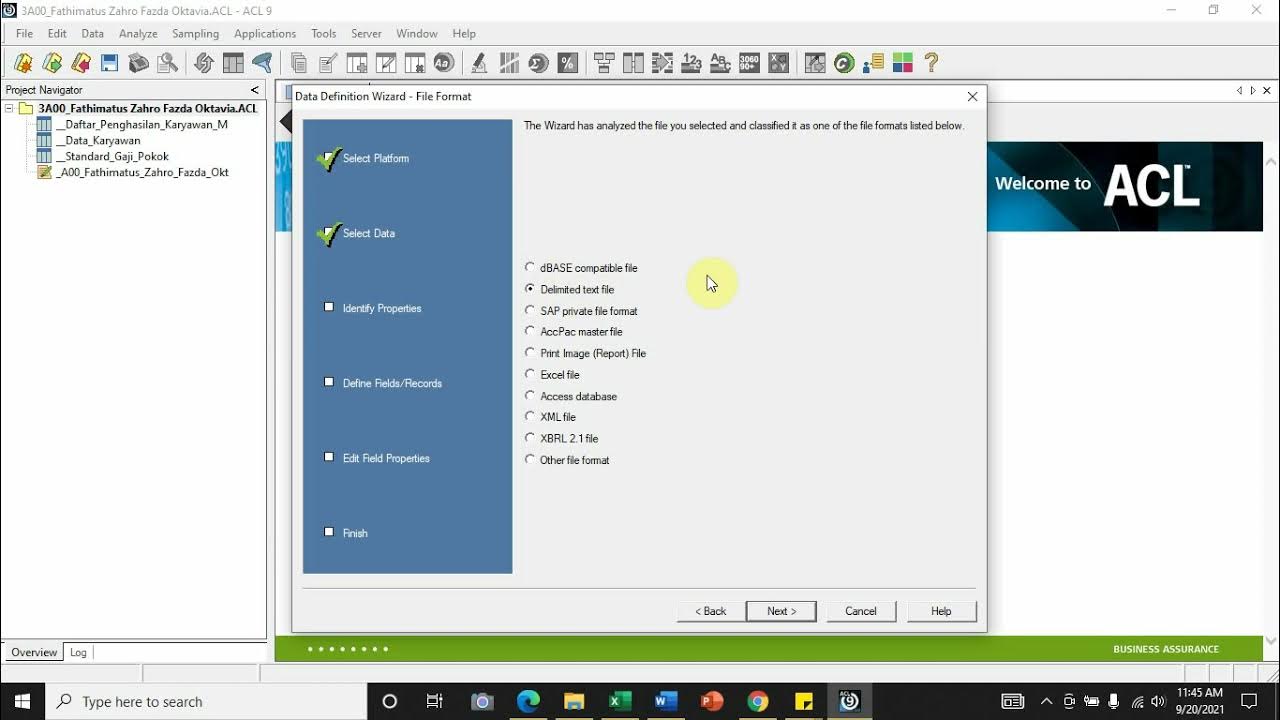Show hidden system tray icons chevron
Image resolution: width=1280 pixels, height=720 pixels.
point(1046,701)
